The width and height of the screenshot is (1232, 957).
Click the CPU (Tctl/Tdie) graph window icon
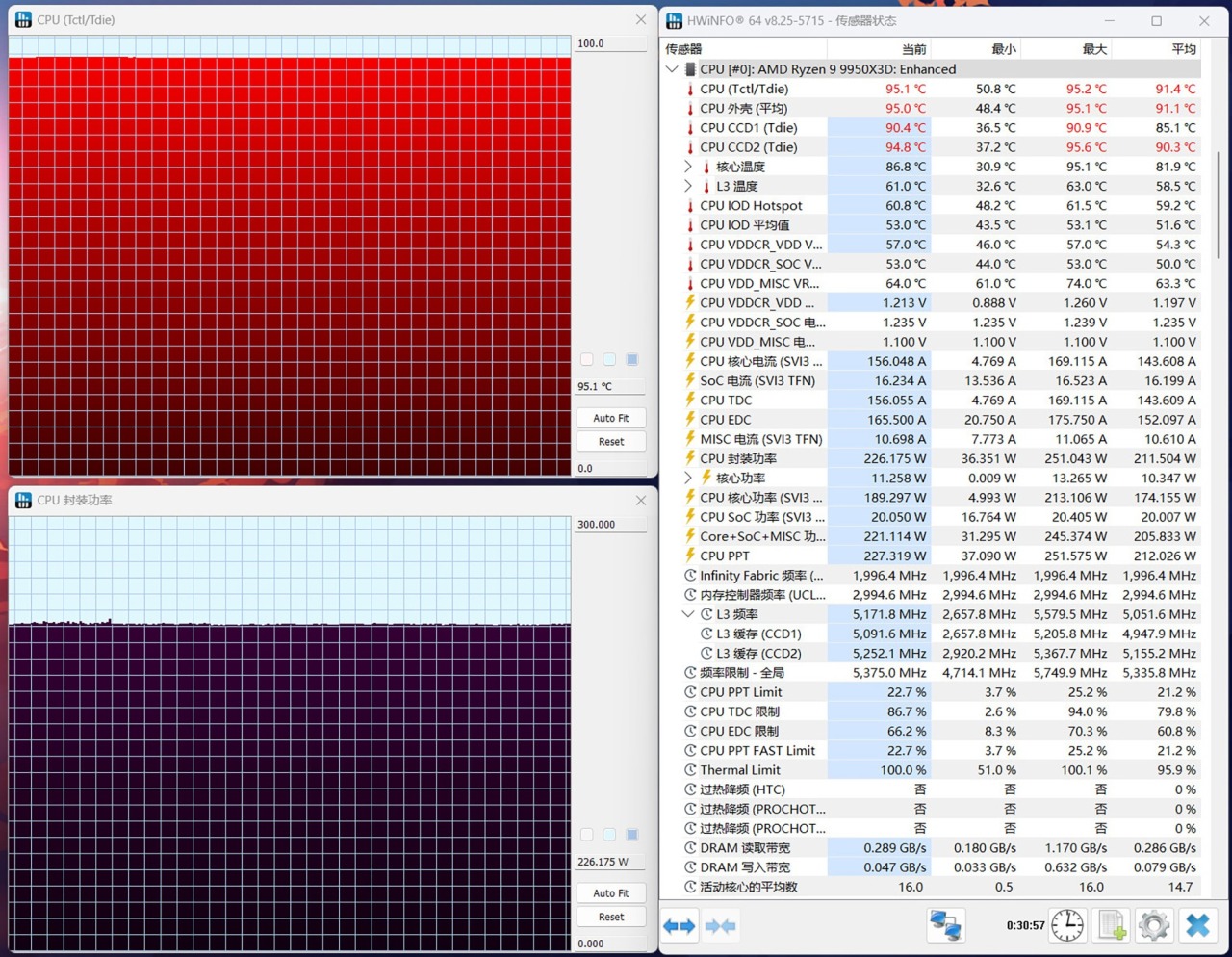tap(23, 19)
